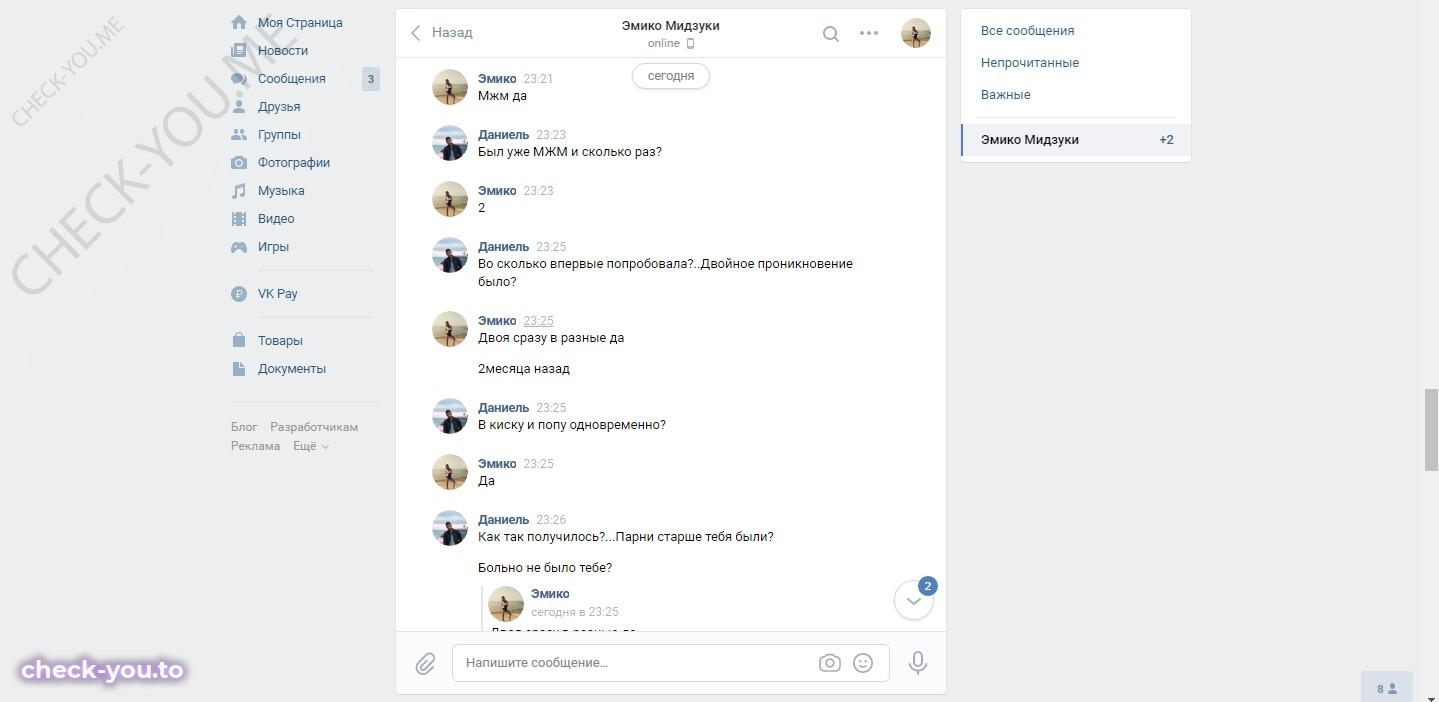Click the document icon beside Документы
The width and height of the screenshot is (1439, 702).
coord(239,368)
